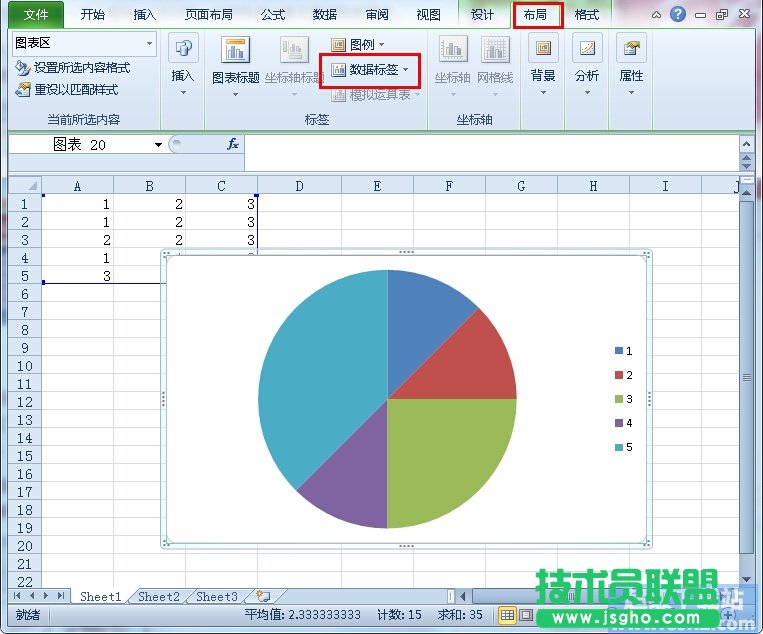
Task: Click Reset to Match Style (重设以匹配样式)
Action: (67, 89)
